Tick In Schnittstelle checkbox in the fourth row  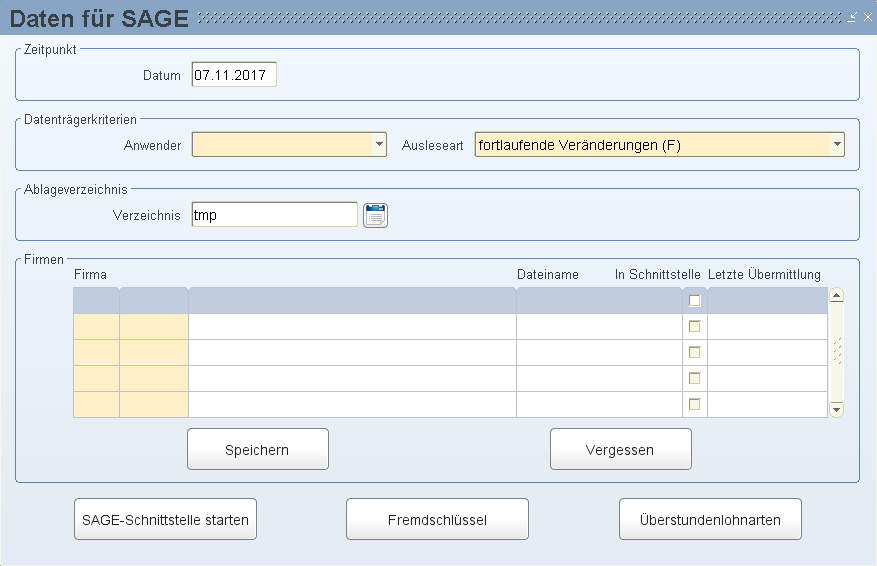[695, 379]
